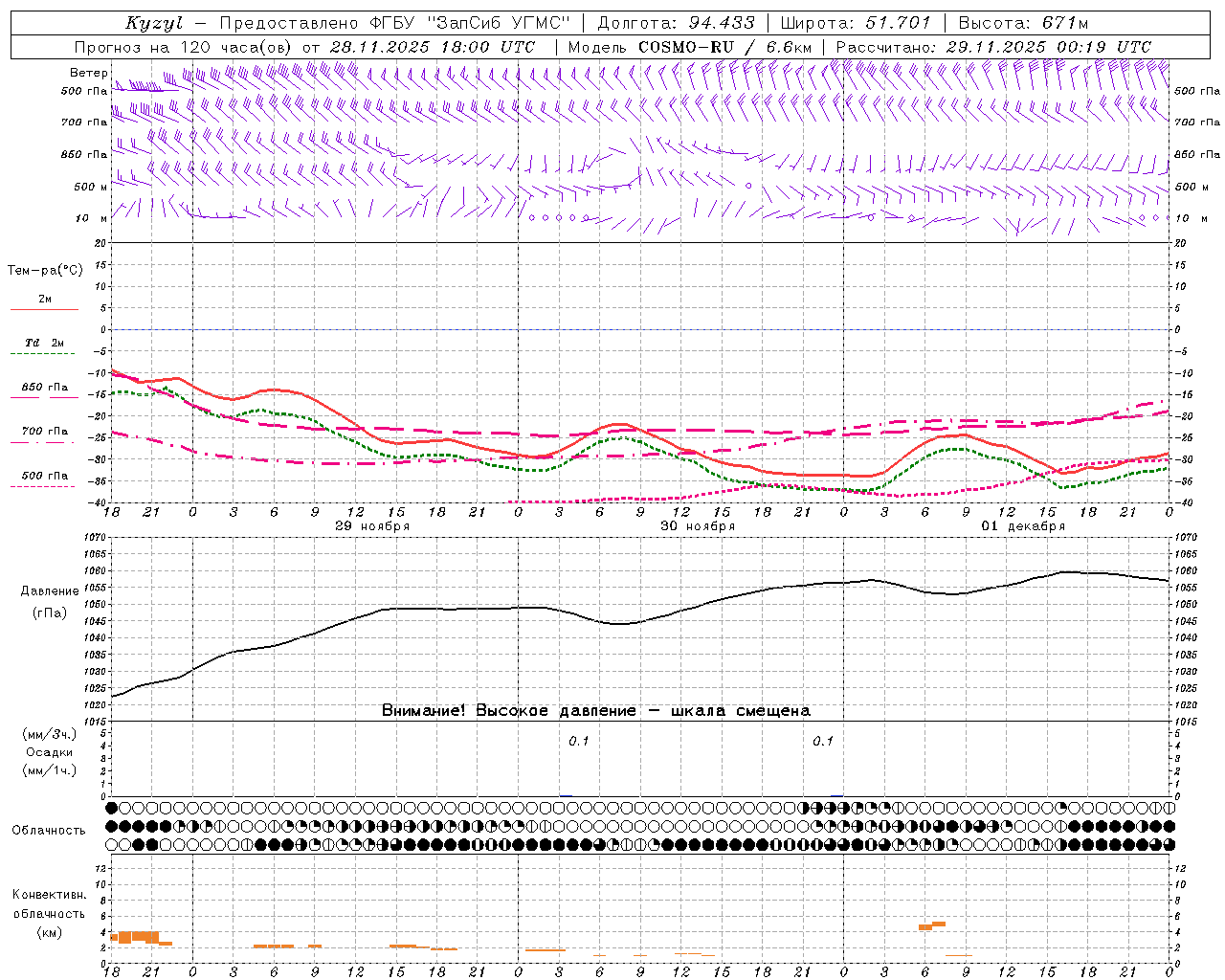The image size is (1225, 980).
Task: Click the dashed line sample under Td 2м
Action: pyautogui.click(x=43, y=354)
